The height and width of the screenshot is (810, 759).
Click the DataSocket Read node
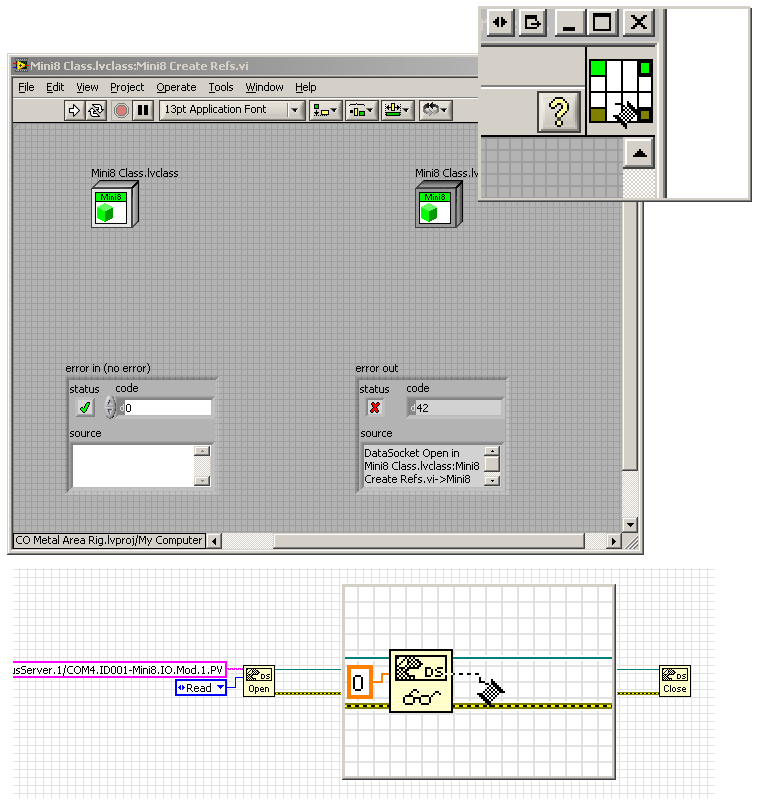[x=421, y=681]
